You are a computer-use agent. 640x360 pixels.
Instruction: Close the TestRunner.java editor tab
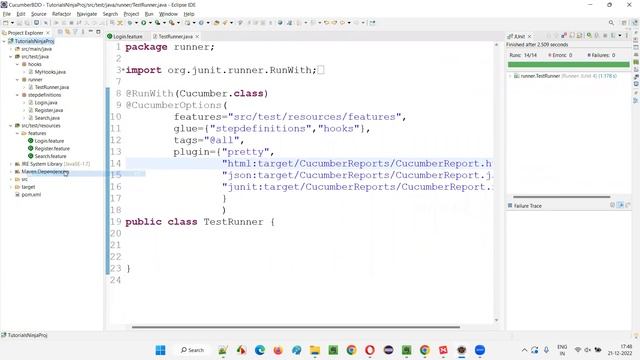click(197, 36)
